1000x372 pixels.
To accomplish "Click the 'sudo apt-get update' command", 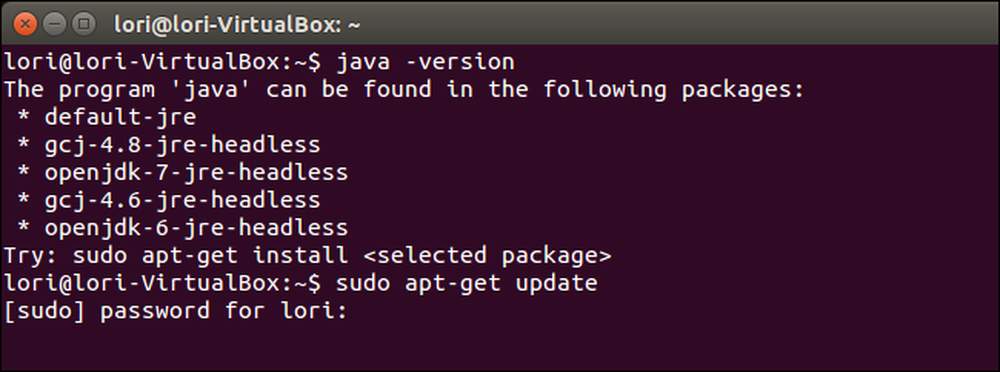I will click(x=467, y=283).
